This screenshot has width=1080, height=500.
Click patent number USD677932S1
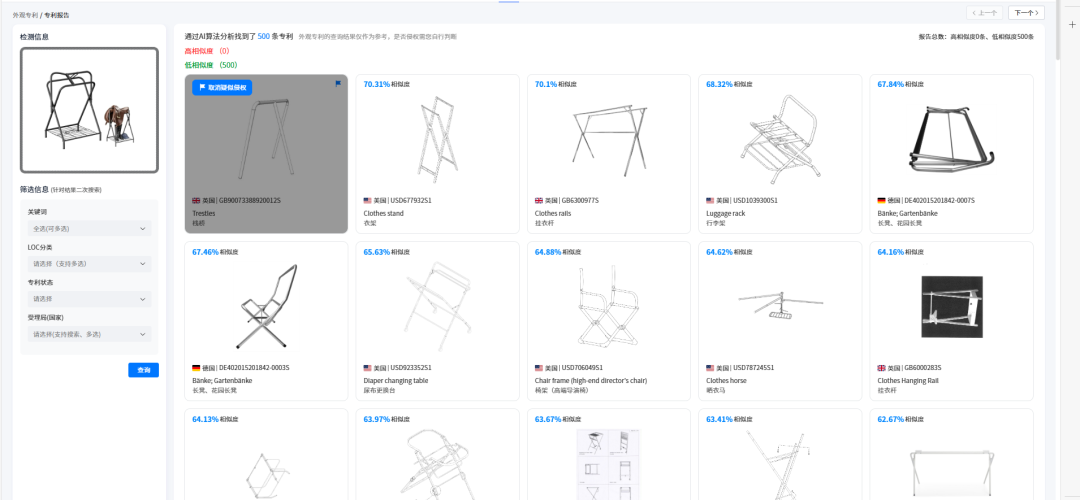point(411,200)
